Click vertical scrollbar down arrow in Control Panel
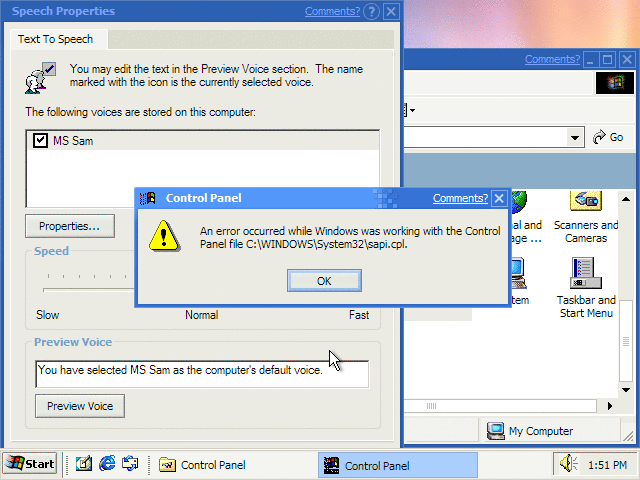Screen dimensions: 640x480 (x=626, y=390)
